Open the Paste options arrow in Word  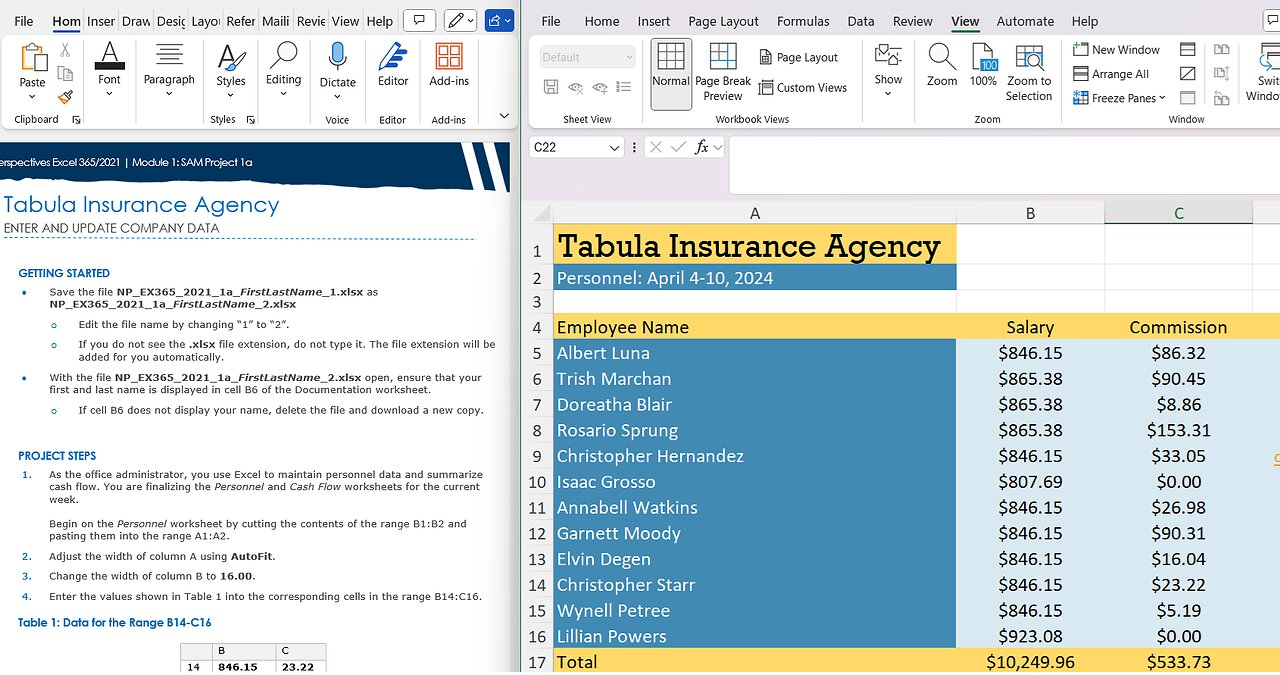[32, 96]
